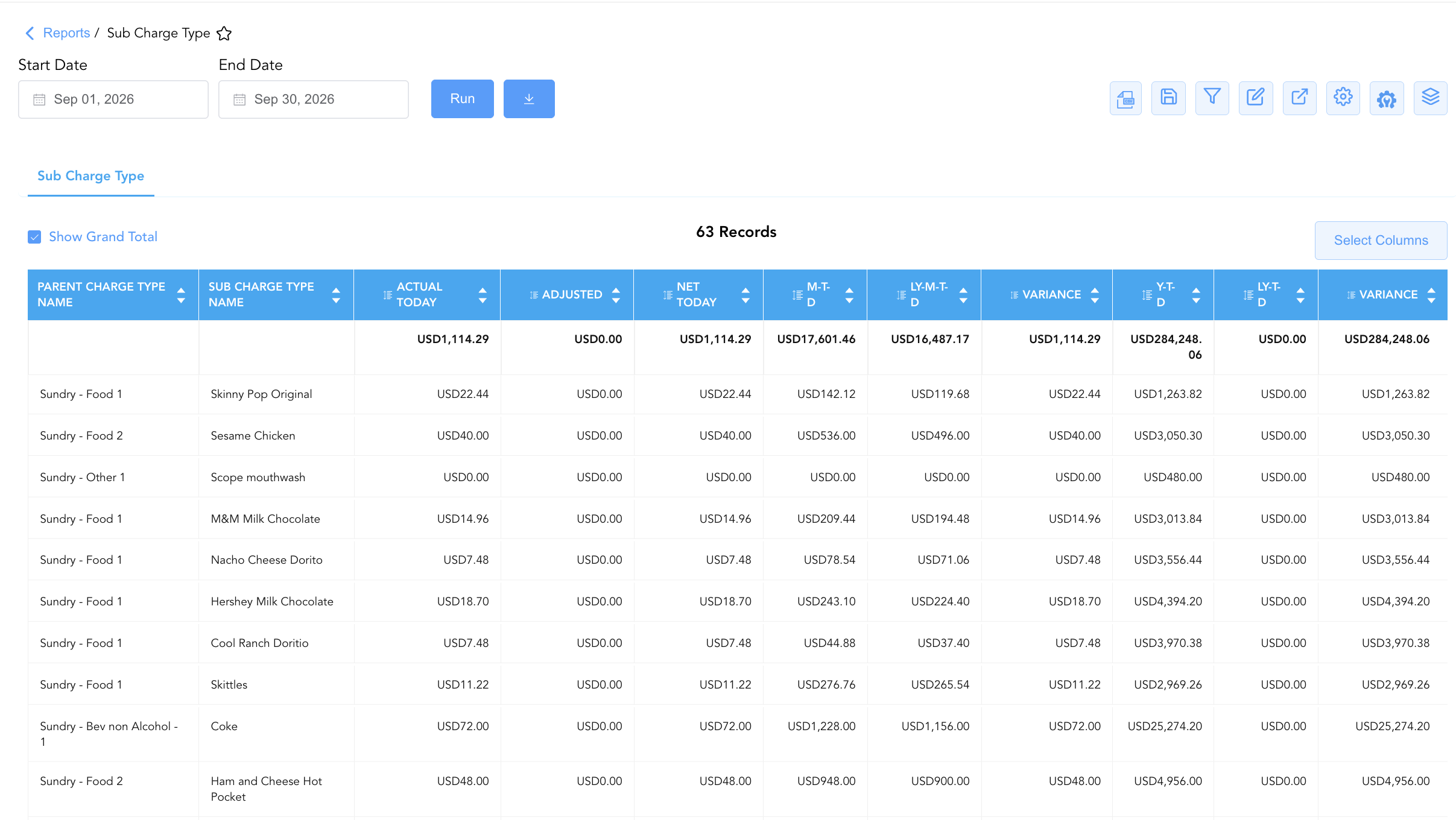Export the report as CSV

click(x=1125, y=98)
